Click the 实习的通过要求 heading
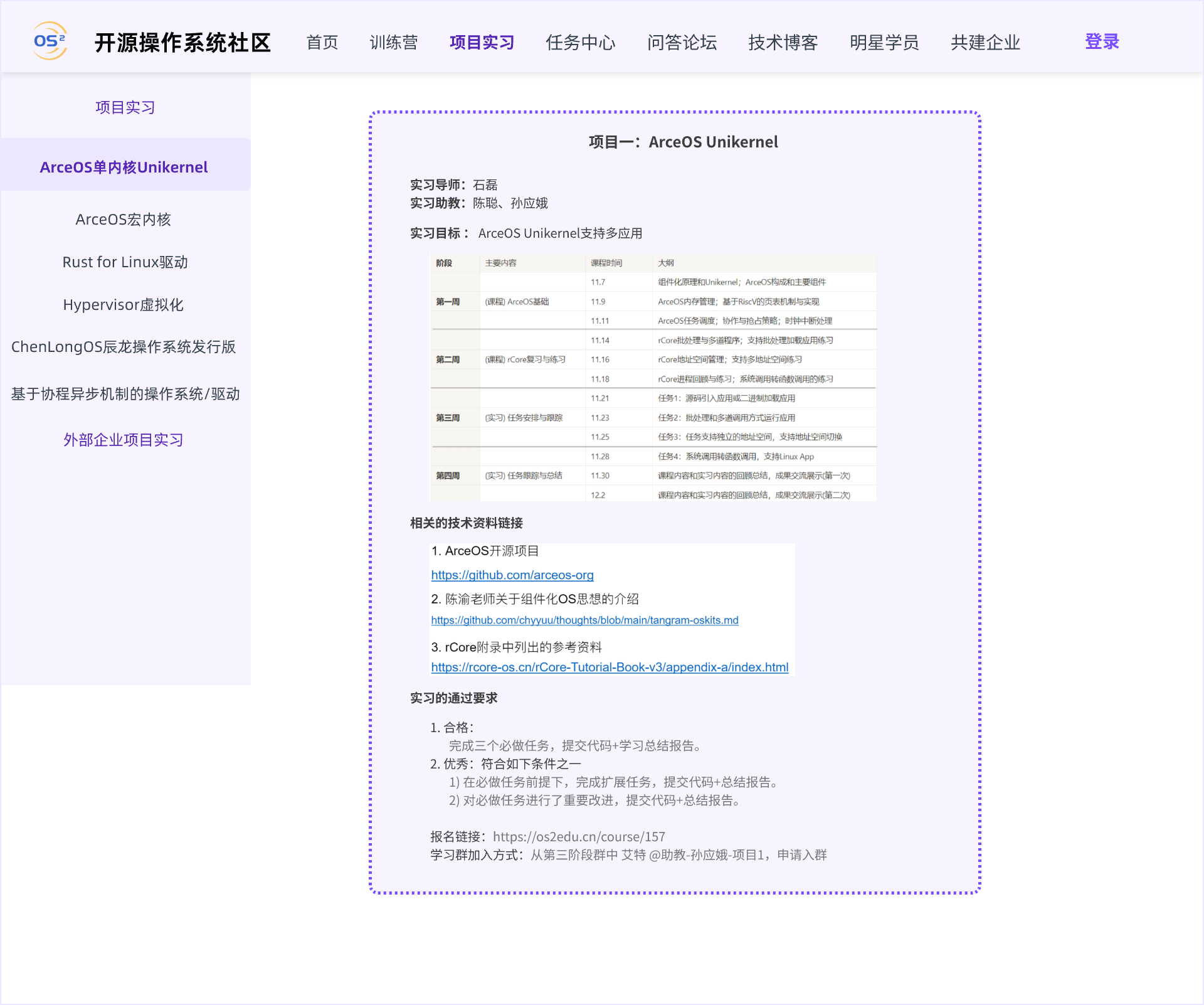Viewport: 1204px width, 1005px height. (x=454, y=698)
